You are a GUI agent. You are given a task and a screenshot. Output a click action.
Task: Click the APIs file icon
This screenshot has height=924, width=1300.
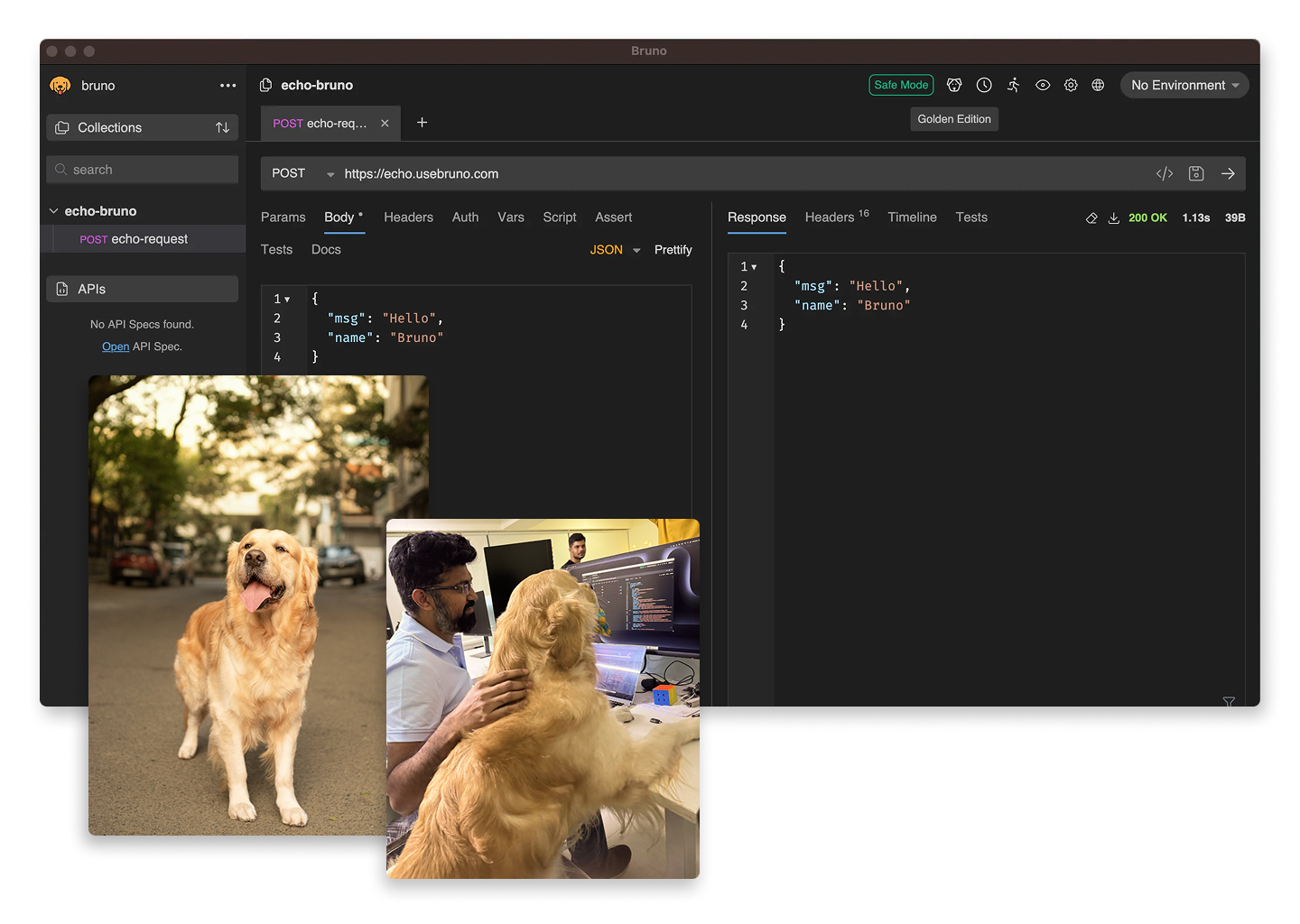(62, 289)
